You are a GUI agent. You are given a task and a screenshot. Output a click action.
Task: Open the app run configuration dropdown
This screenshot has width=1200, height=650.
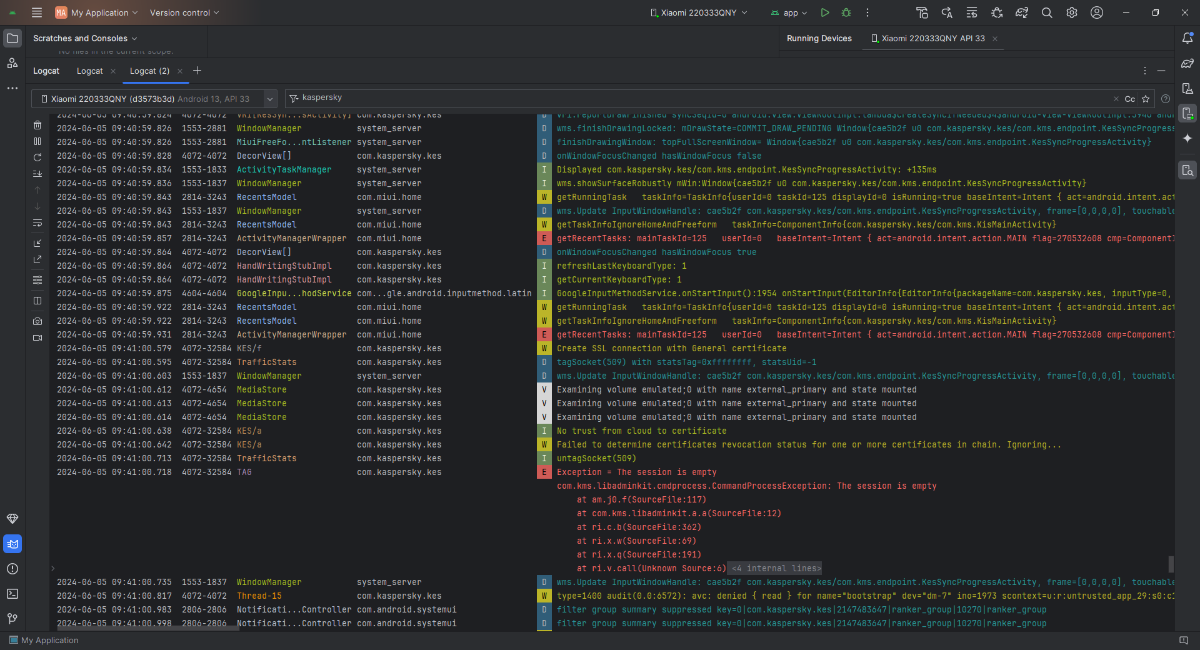click(789, 13)
